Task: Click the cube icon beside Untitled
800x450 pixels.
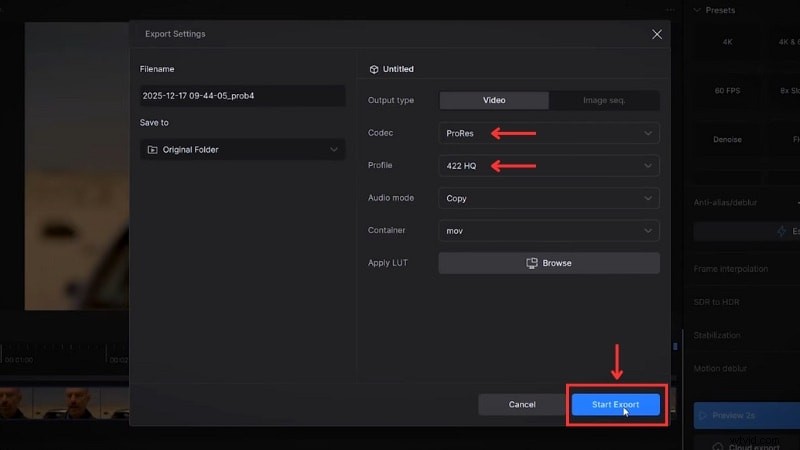Action: click(x=374, y=69)
